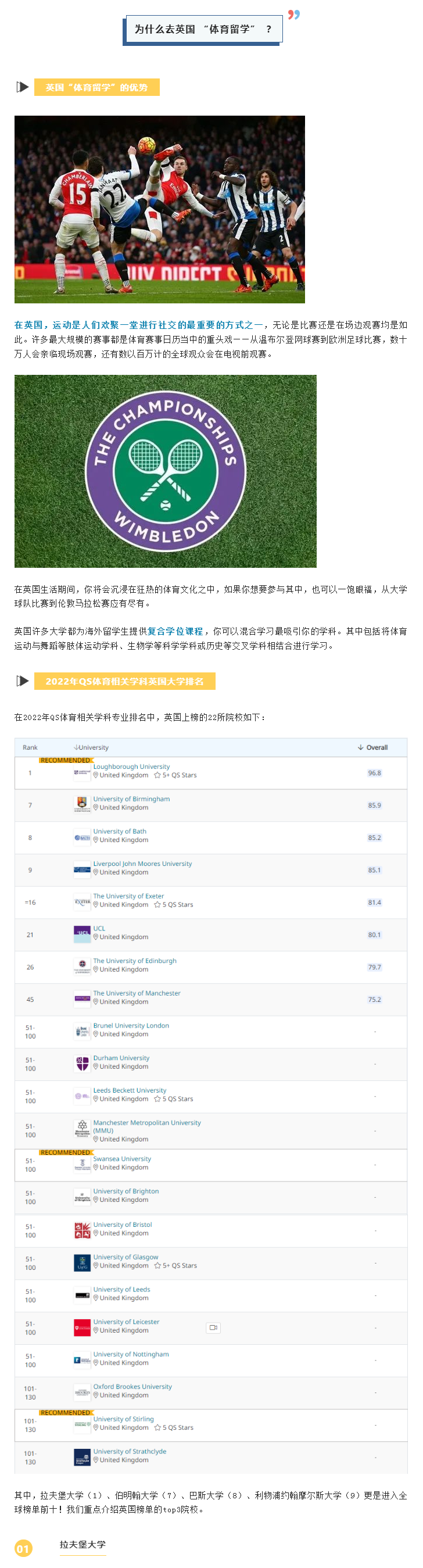The height and width of the screenshot is (1568, 423).
Task: Open the football match photo
Action: click(x=159, y=209)
